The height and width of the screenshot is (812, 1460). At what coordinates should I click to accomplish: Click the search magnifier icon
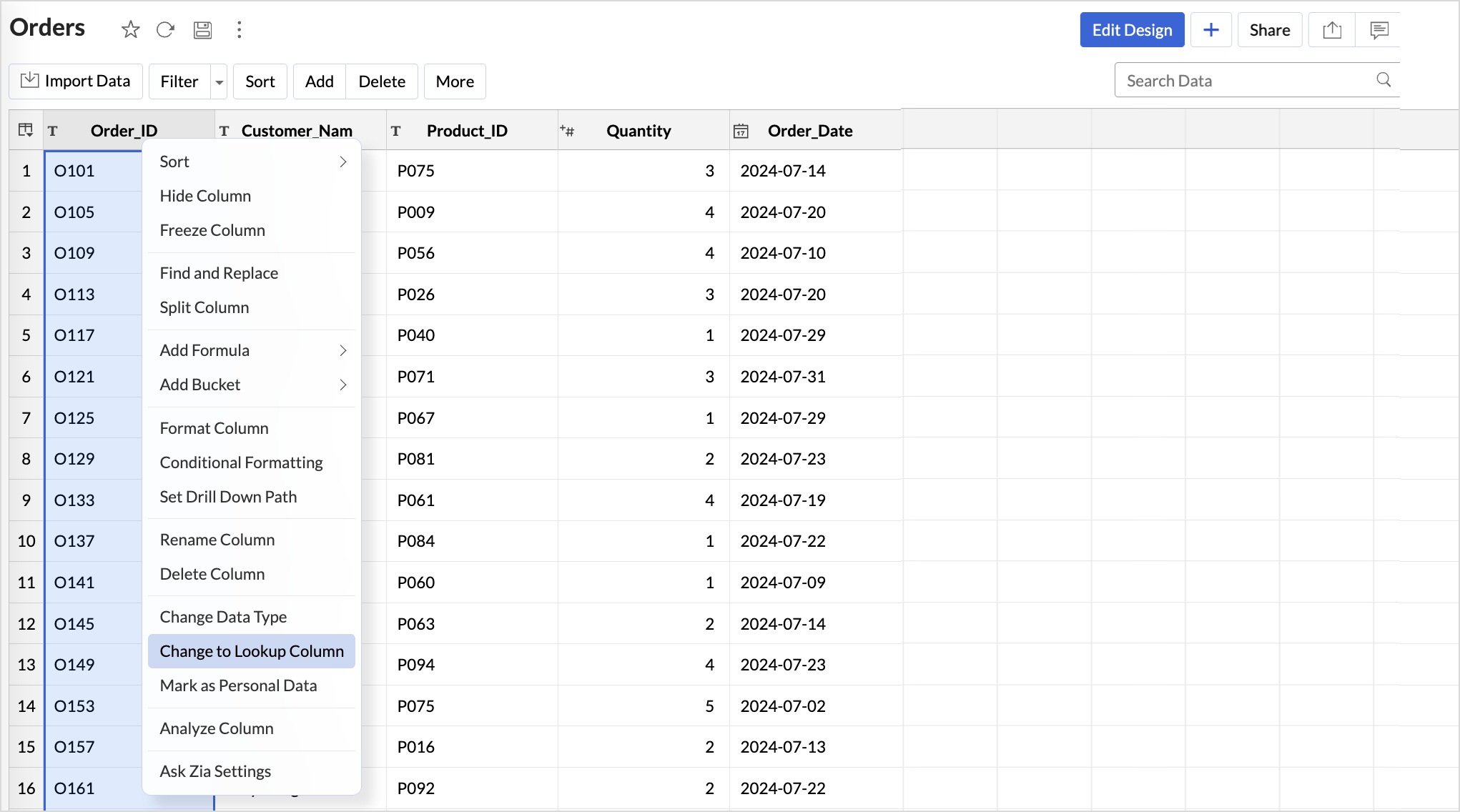(1383, 80)
